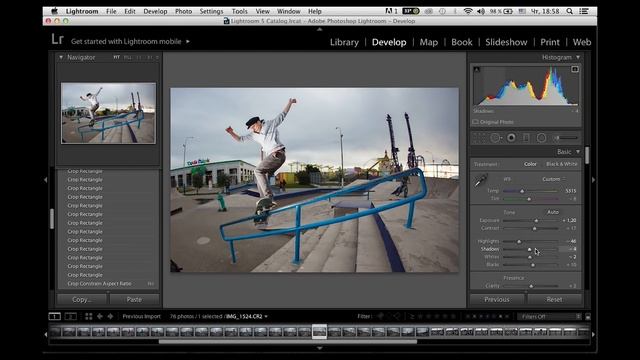Collapse the Basic panel triangle
640x360 pixels.
point(578,151)
